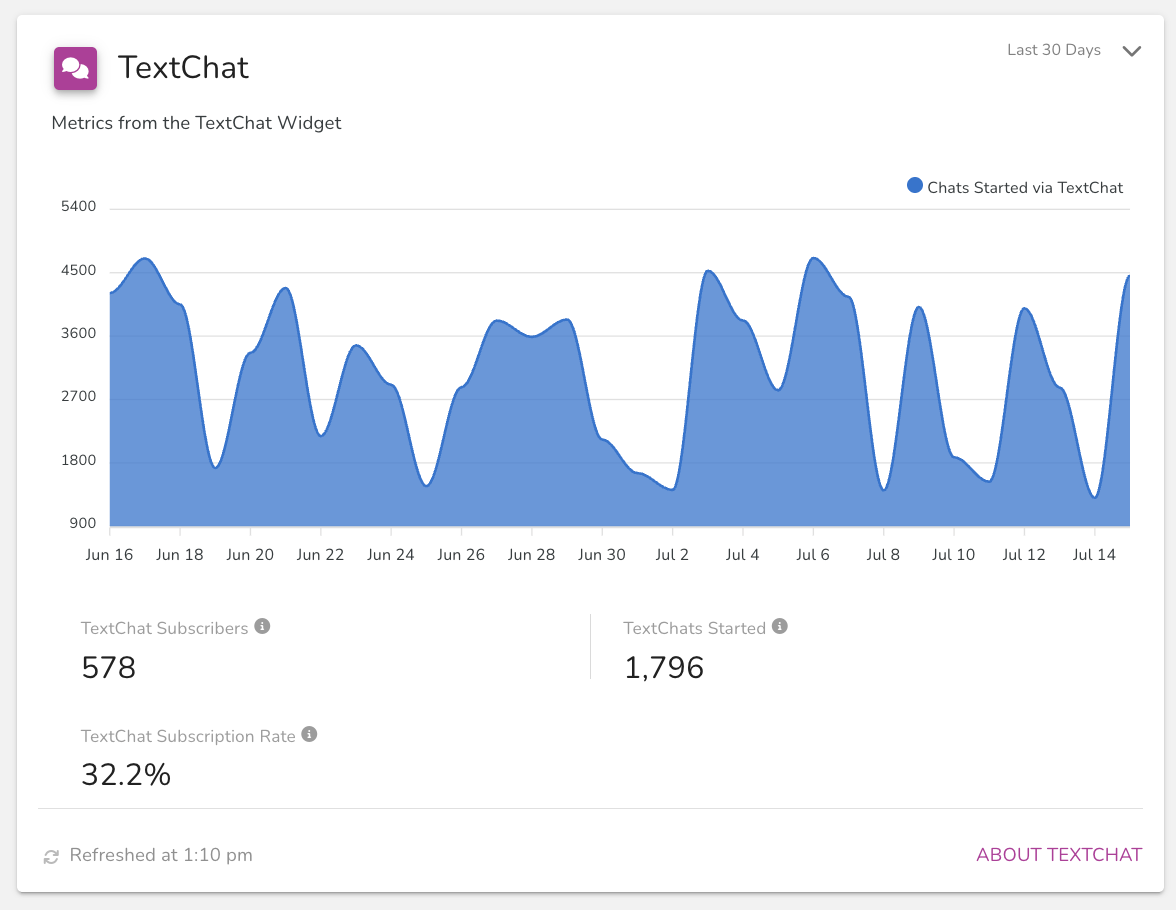Click the Jun 18 axis label
The height and width of the screenshot is (910, 1176).
(180, 554)
